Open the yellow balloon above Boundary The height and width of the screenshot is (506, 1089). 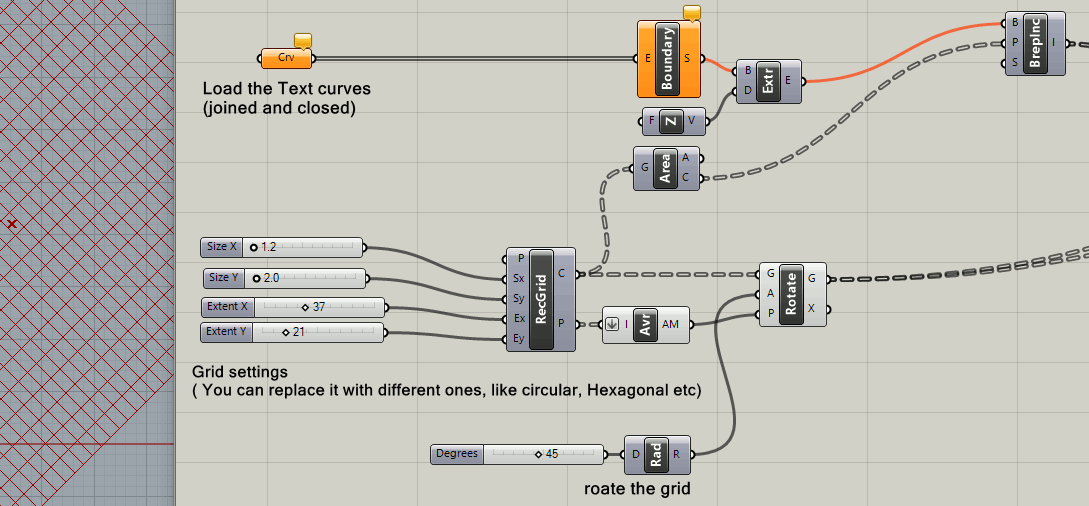point(692,12)
